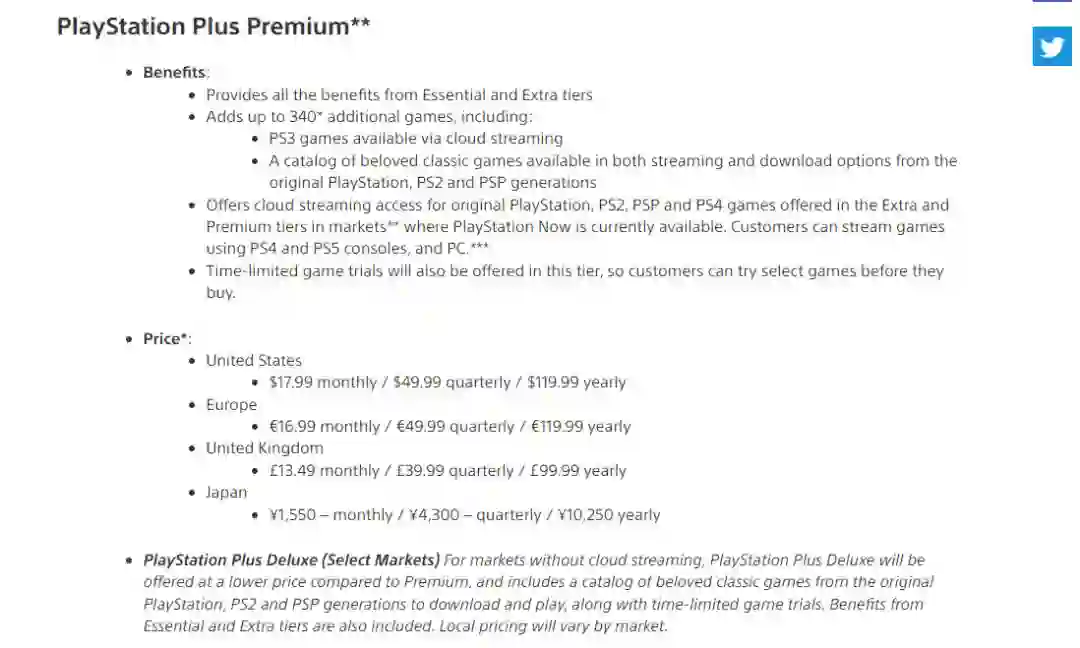Viewport: 1080px width, 648px height.
Task: Click the ¥1,550 monthly price line
Action: click(464, 515)
